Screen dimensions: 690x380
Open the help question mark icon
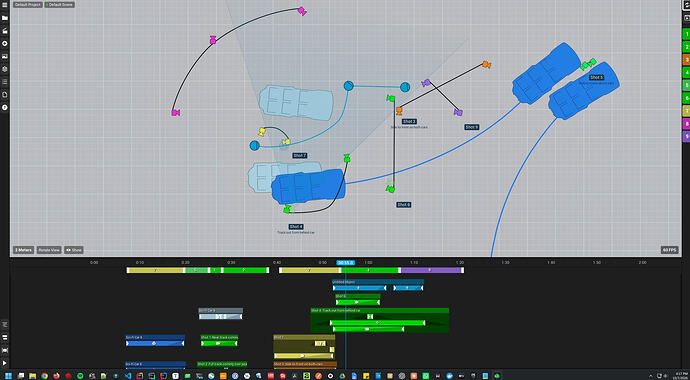tap(5, 107)
